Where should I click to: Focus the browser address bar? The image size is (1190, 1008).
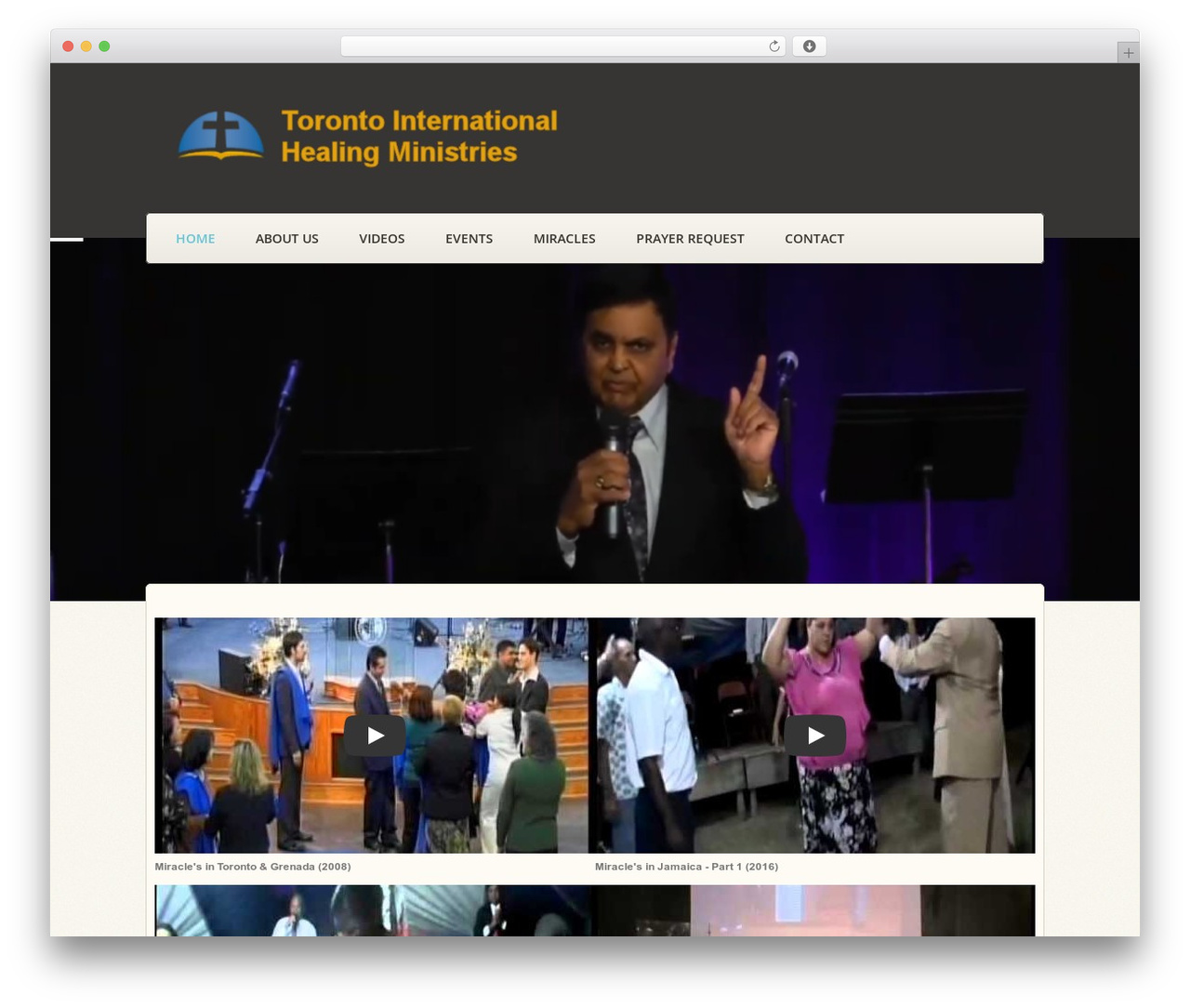coord(563,46)
